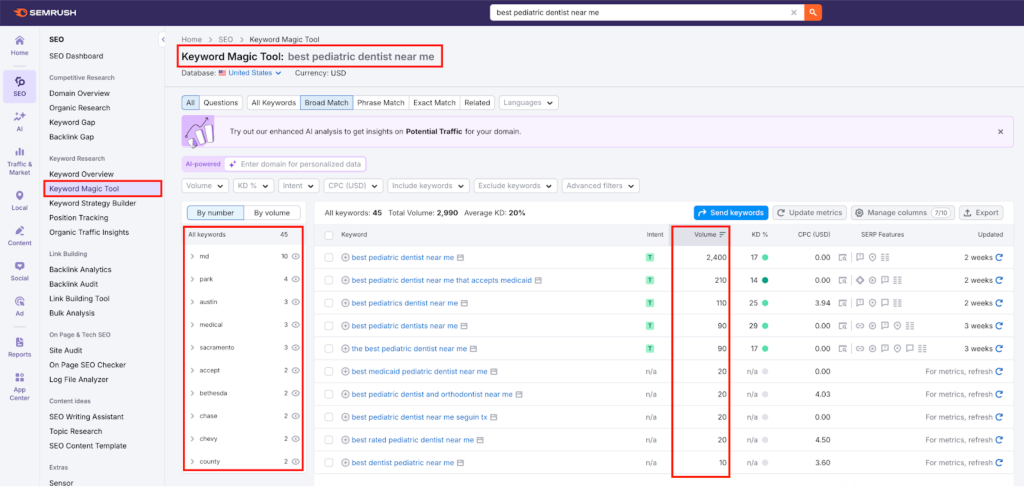Dismiss the Potential Traffic banner
This screenshot has height=487, width=1024.
coord(1000,131)
